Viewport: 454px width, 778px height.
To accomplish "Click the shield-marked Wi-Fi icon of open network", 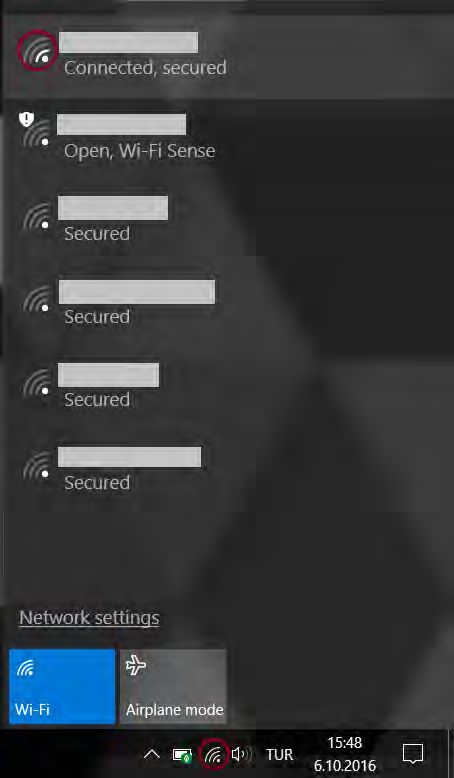I will pos(36,130).
